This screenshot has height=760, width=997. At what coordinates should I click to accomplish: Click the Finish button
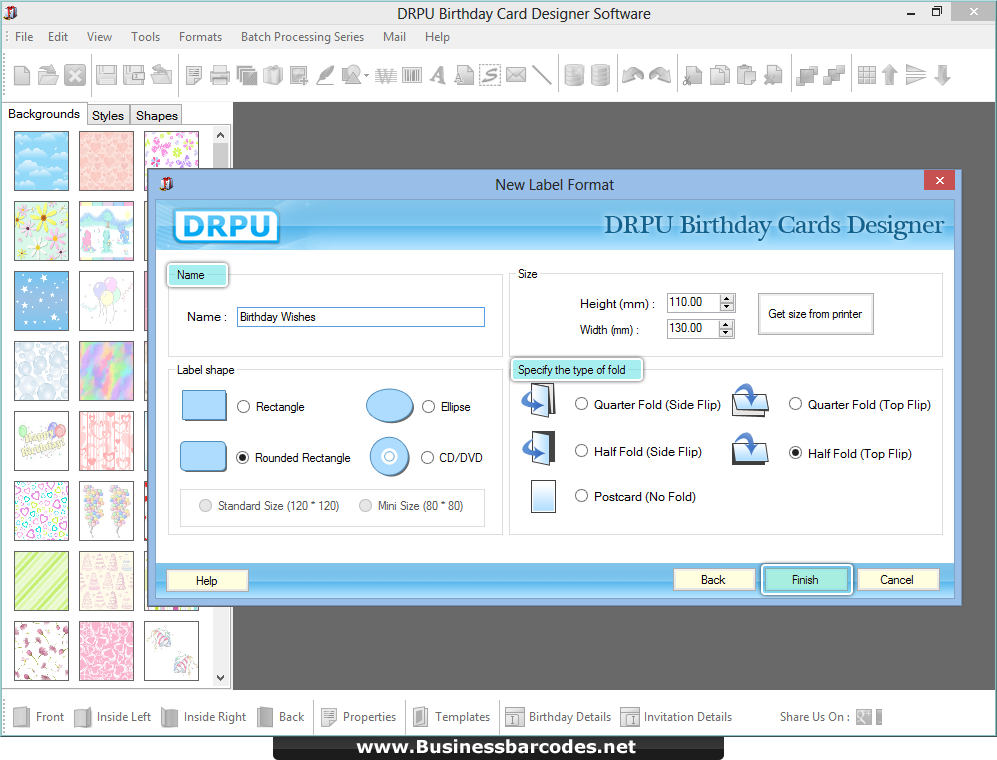(805, 579)
